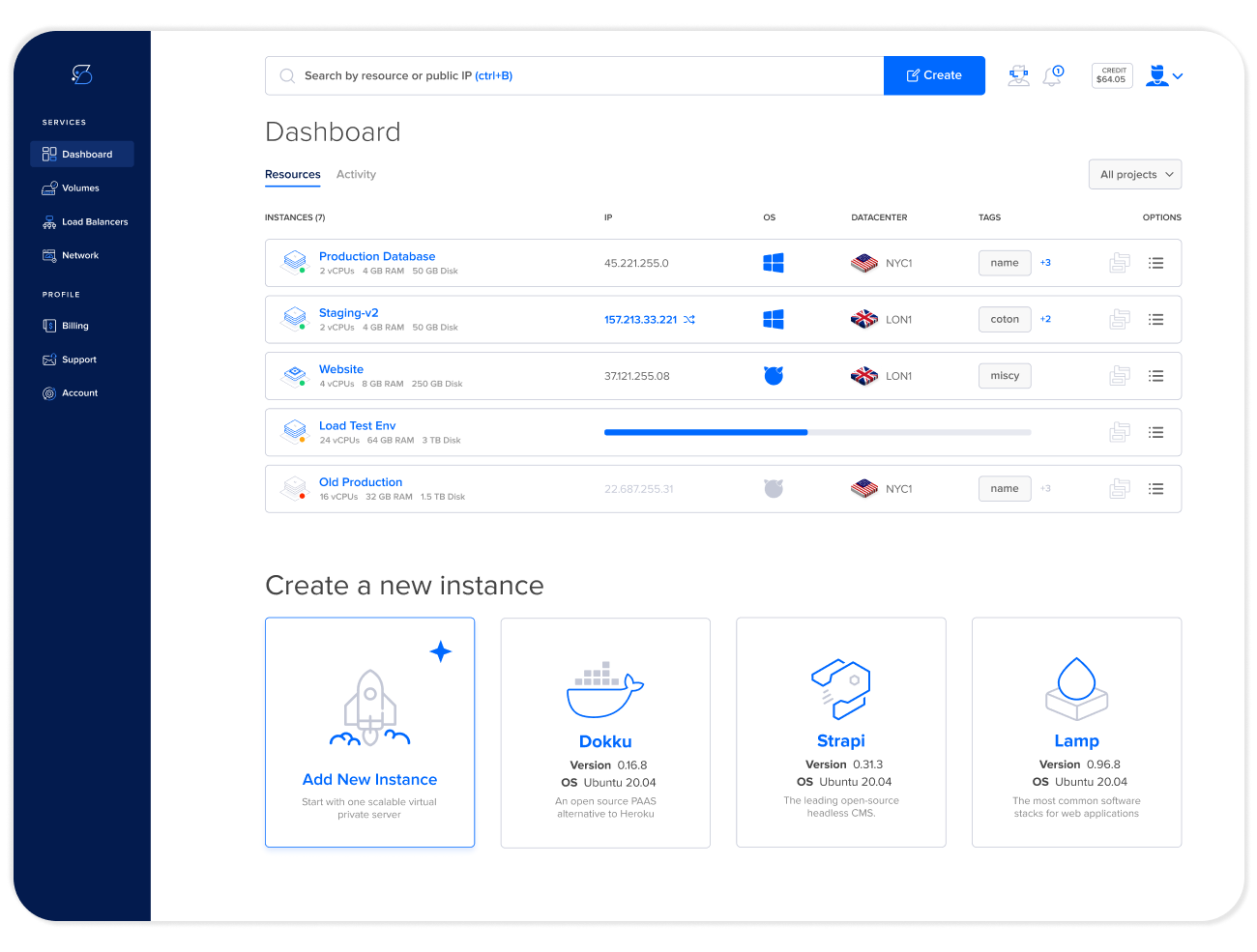Expand the All projects dropdown

[1135, 174]
